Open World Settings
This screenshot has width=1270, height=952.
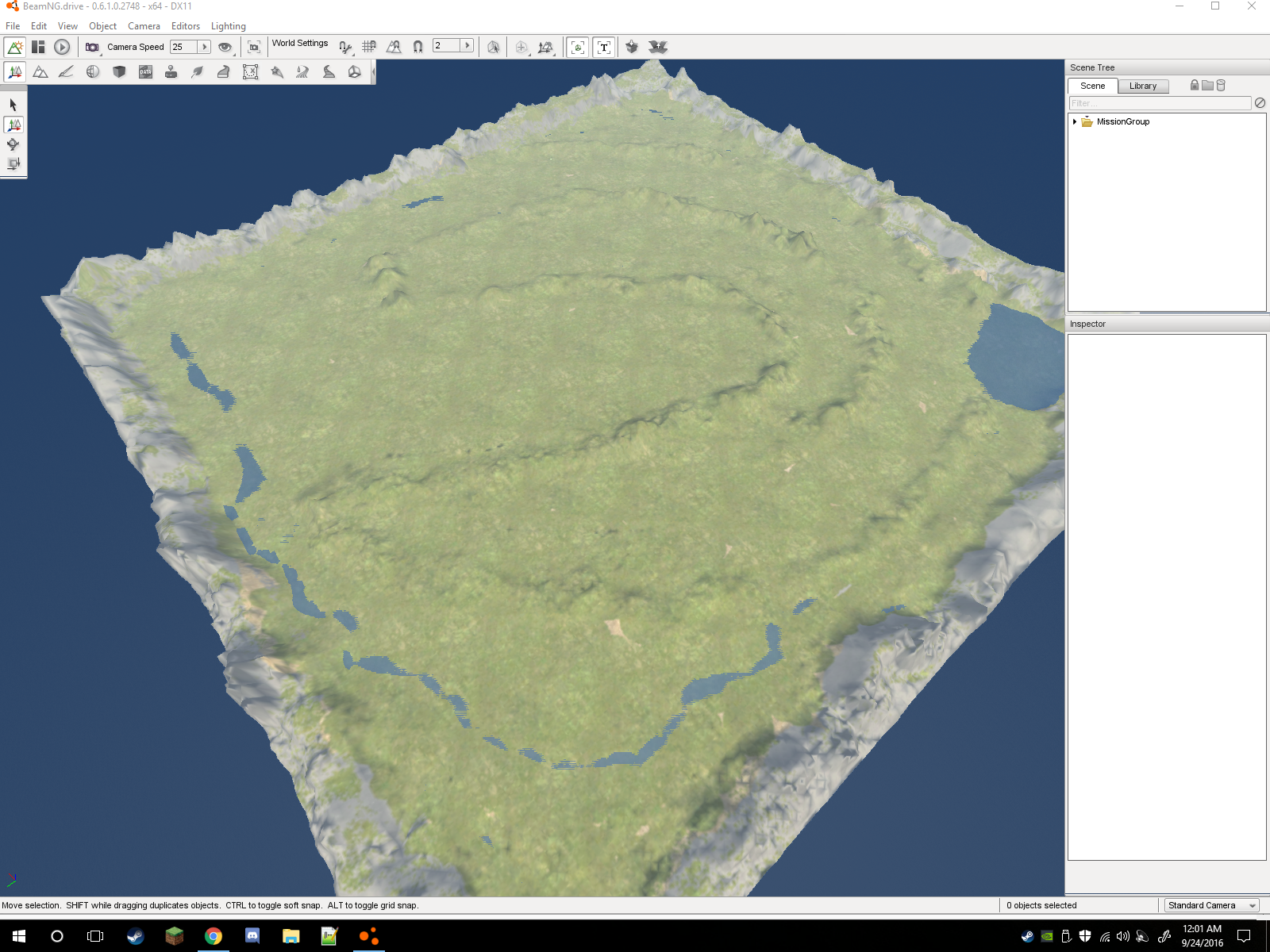click(x=300, y=44)
